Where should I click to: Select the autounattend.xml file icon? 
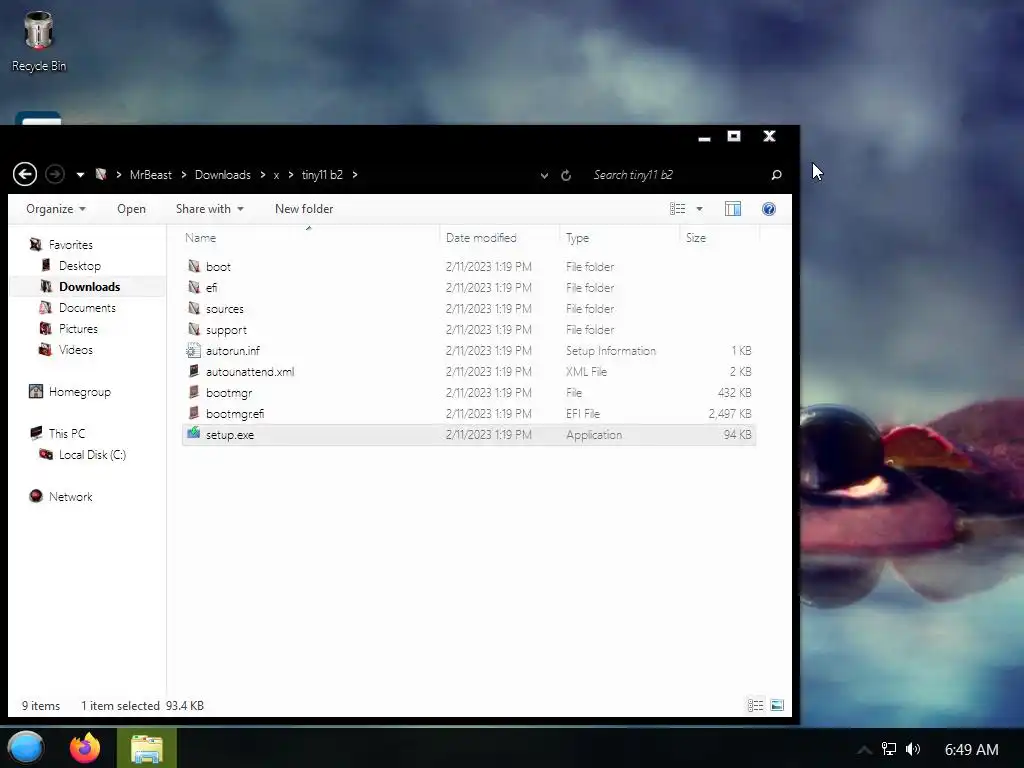click(x=194, y=371)
